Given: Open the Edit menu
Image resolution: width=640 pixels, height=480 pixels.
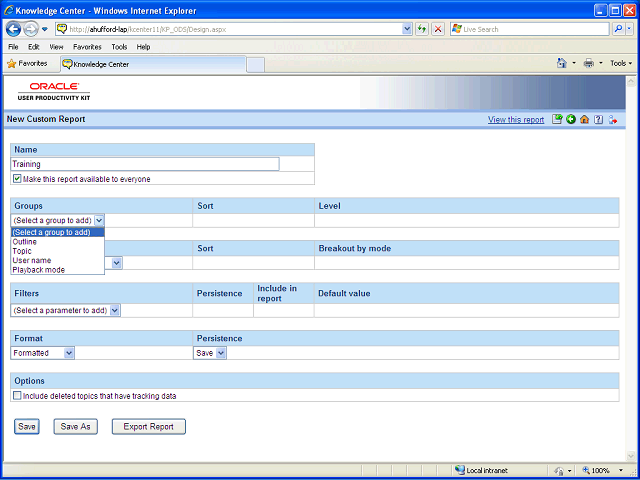Looking at the screenshot, I should (34, 47).
